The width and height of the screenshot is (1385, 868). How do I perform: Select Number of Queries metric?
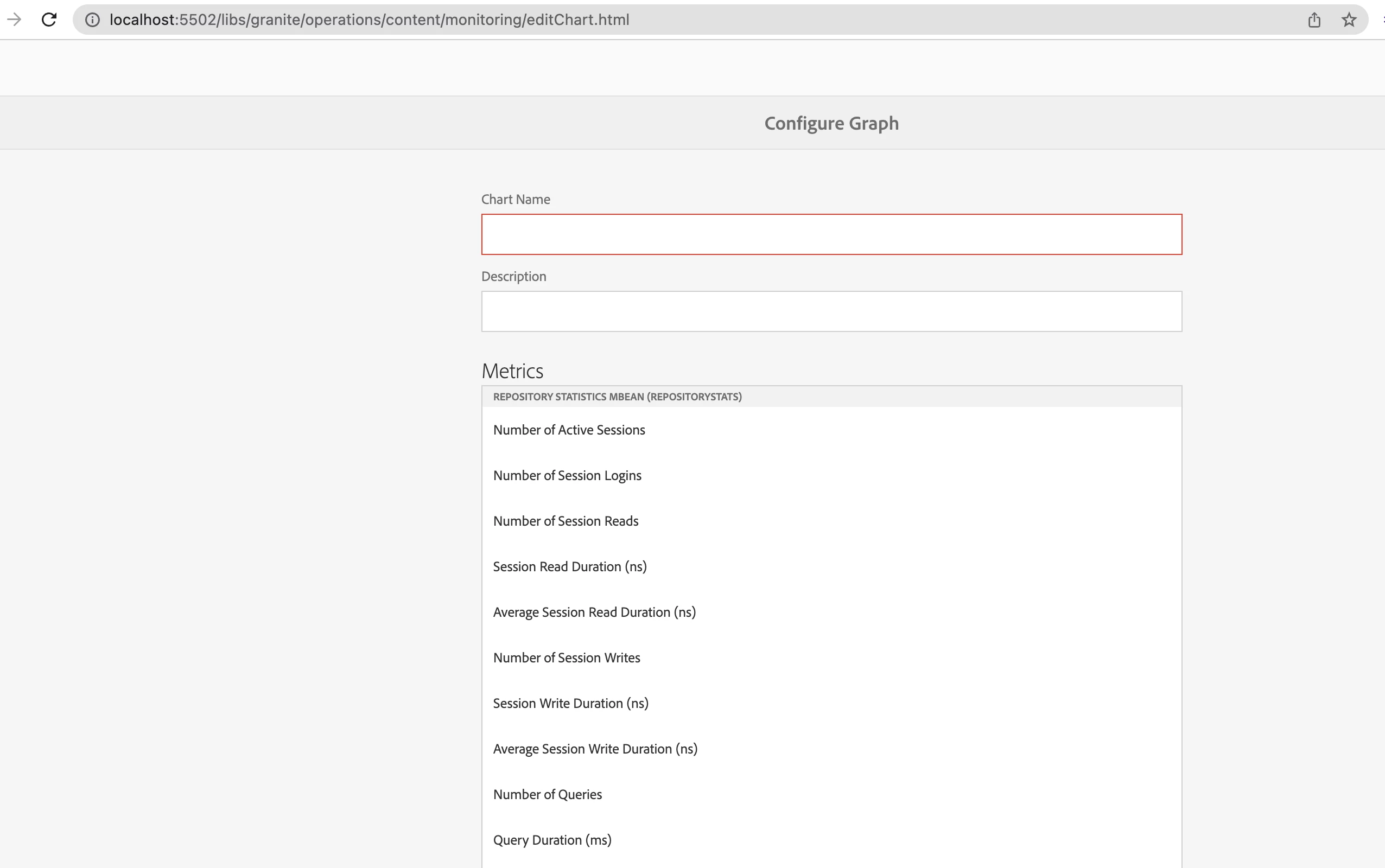click(x=547, y=795)
